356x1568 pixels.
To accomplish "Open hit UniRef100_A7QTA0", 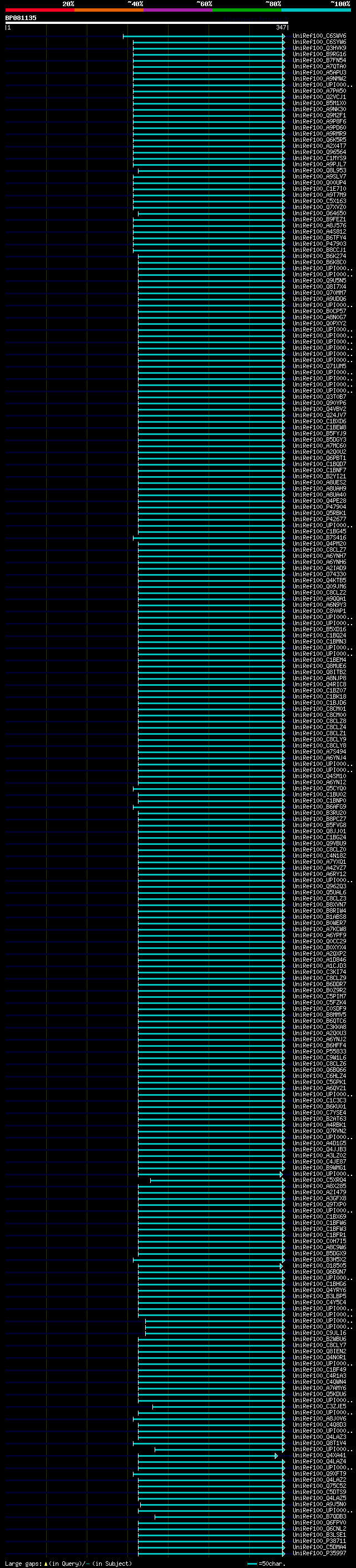I will click(x=319, y=66).
